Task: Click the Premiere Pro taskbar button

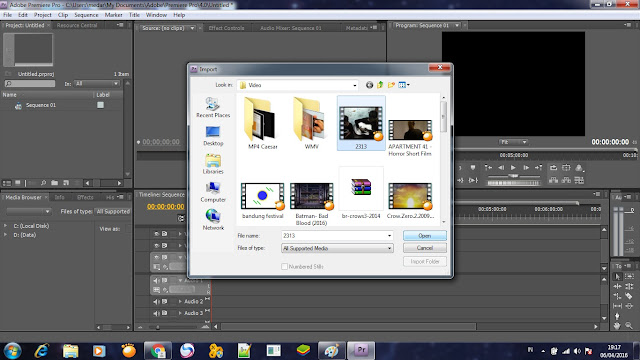Action: 361,351
